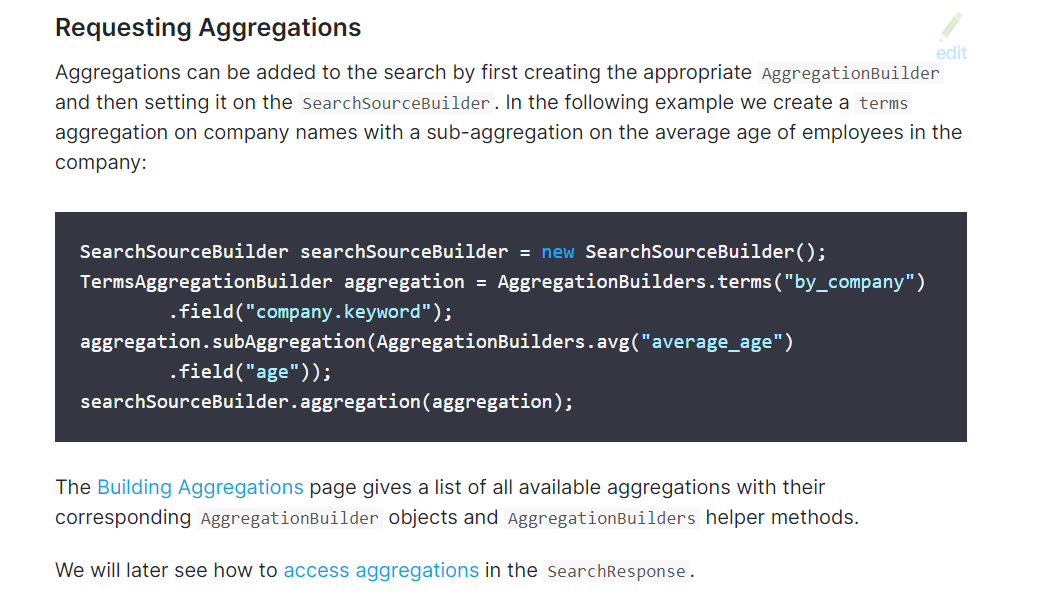Click TermsAggregationBuilder in the code block
This screenshot has width=1048, height=612.
(206, 282)
